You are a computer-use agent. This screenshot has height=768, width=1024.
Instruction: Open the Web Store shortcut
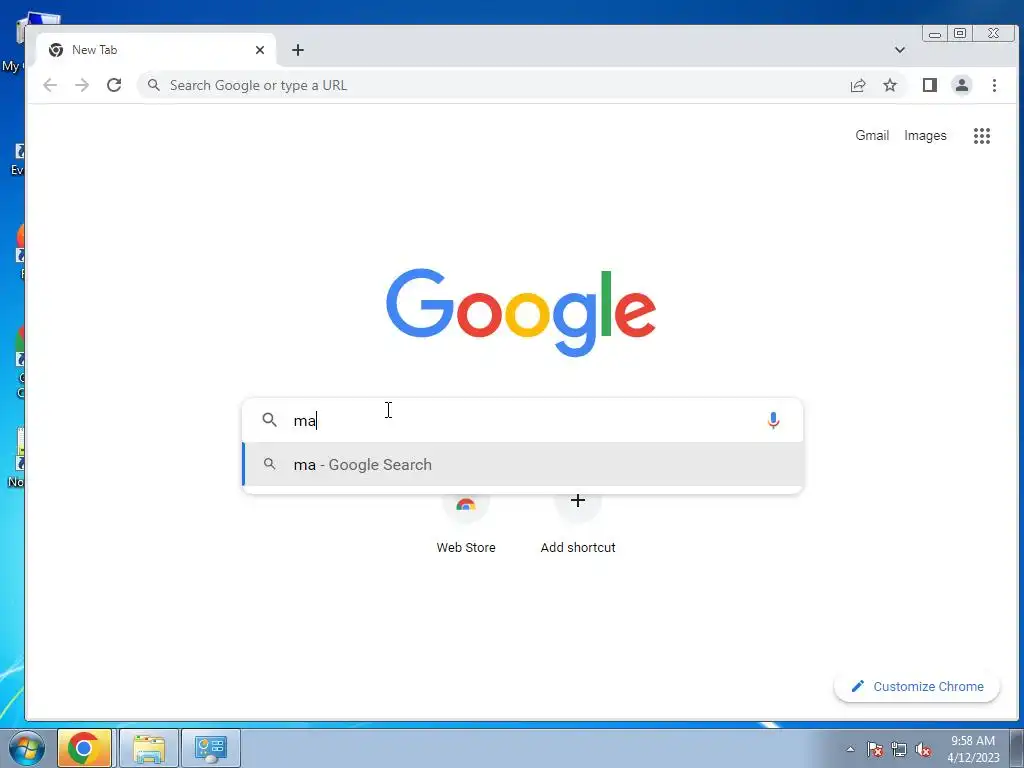(466, 522)
